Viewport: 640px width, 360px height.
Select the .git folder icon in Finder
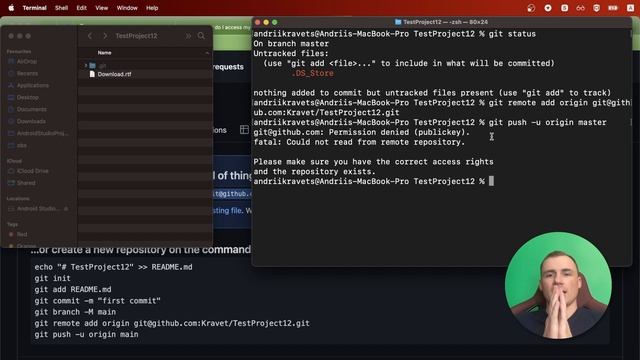click(93, 65)
